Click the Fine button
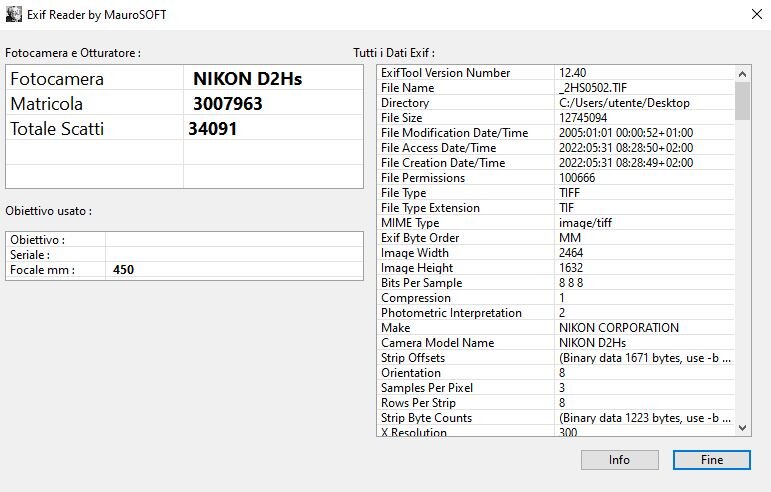 [712, 460]
